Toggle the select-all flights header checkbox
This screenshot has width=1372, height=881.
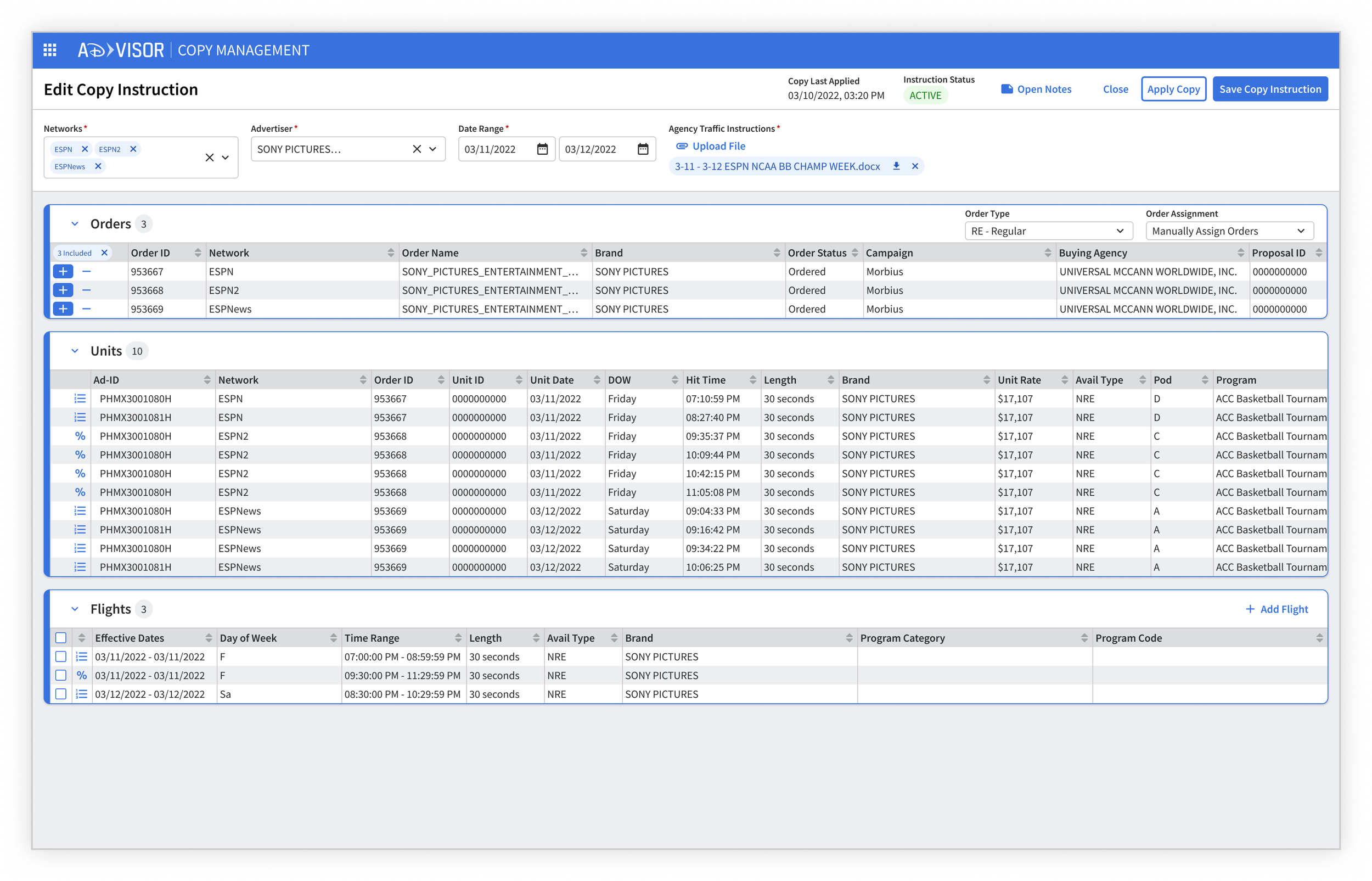click(60, 638)
